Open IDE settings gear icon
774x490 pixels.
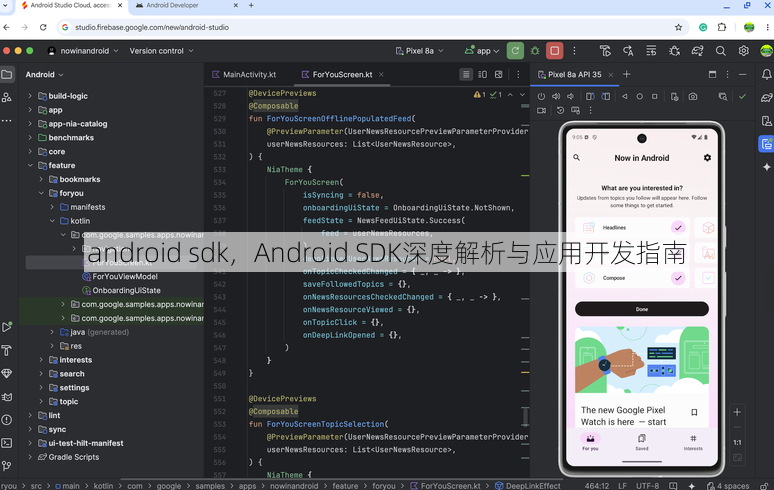tap(743, 51)
